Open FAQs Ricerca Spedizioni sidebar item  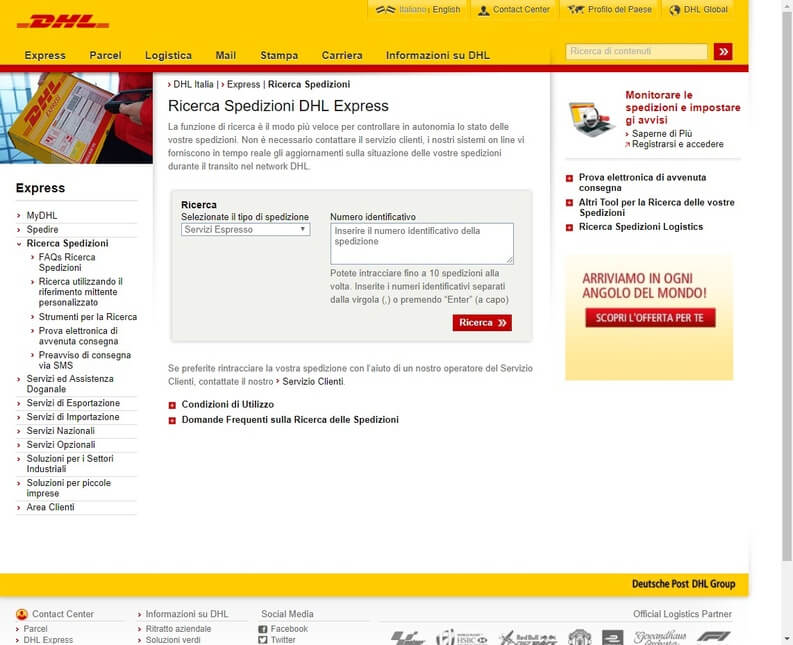(67, 263)
